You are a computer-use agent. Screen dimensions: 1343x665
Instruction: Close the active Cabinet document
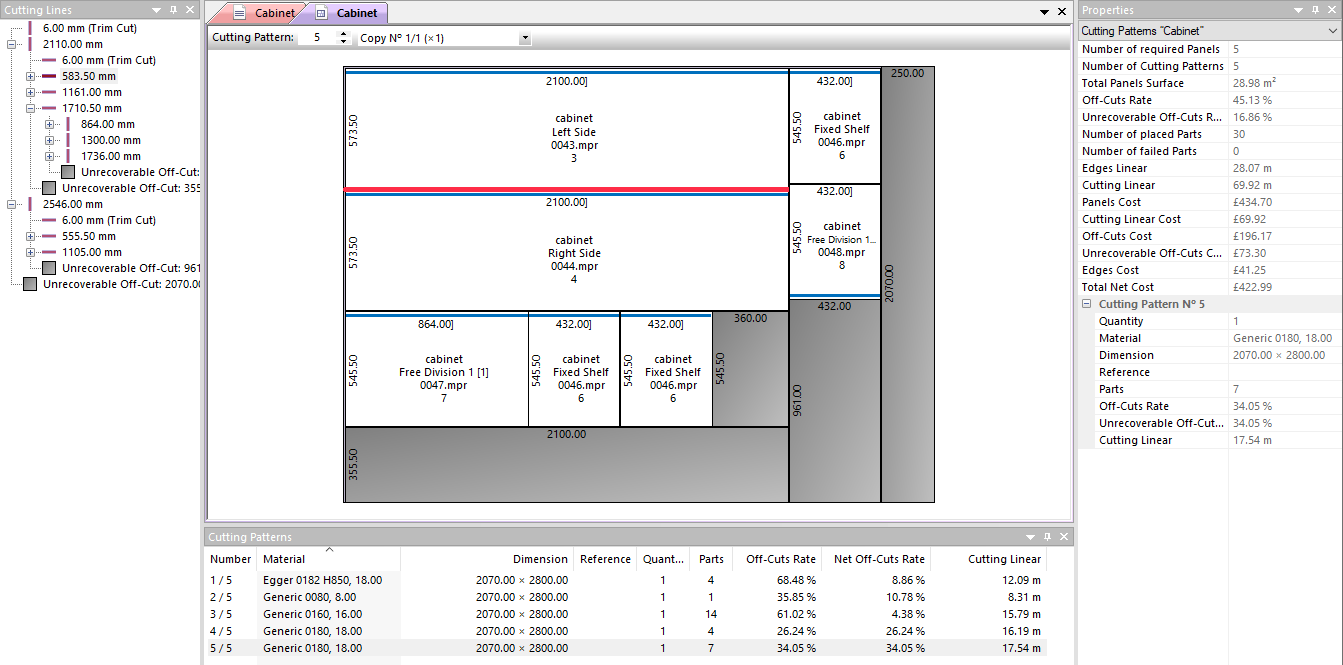(x=1062, y=12)
